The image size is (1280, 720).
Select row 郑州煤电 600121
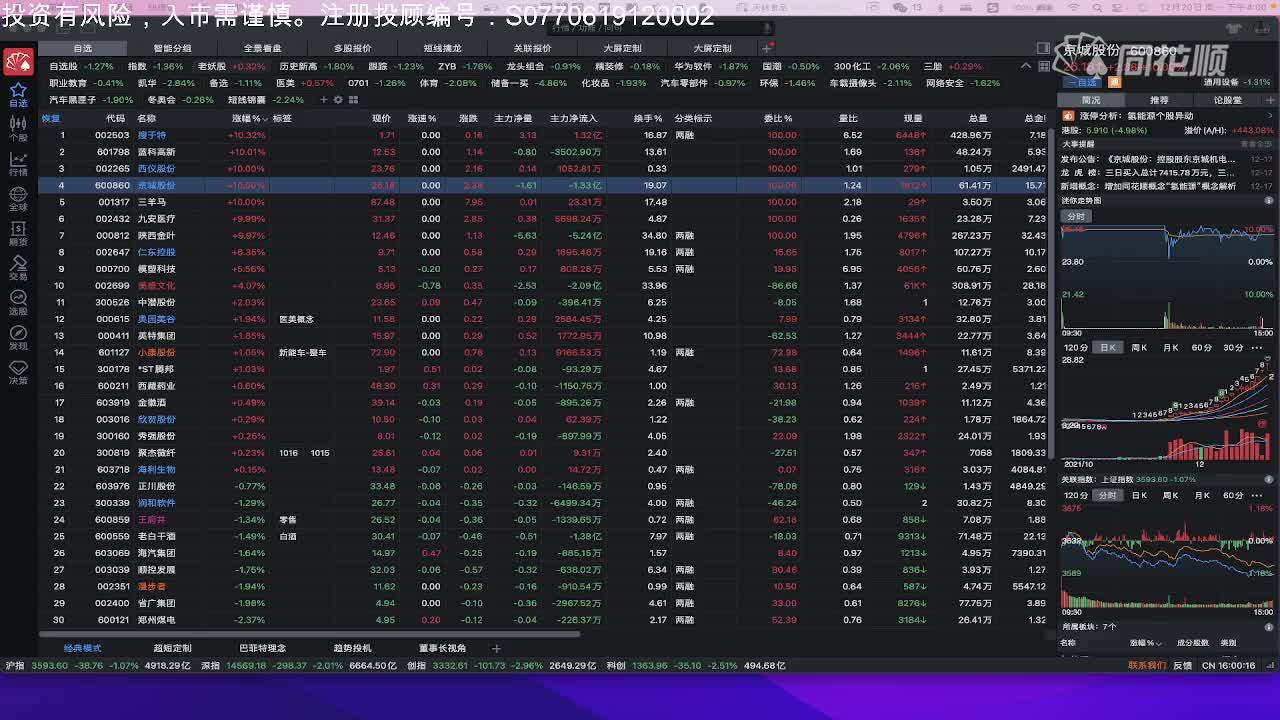pos(542,620)
